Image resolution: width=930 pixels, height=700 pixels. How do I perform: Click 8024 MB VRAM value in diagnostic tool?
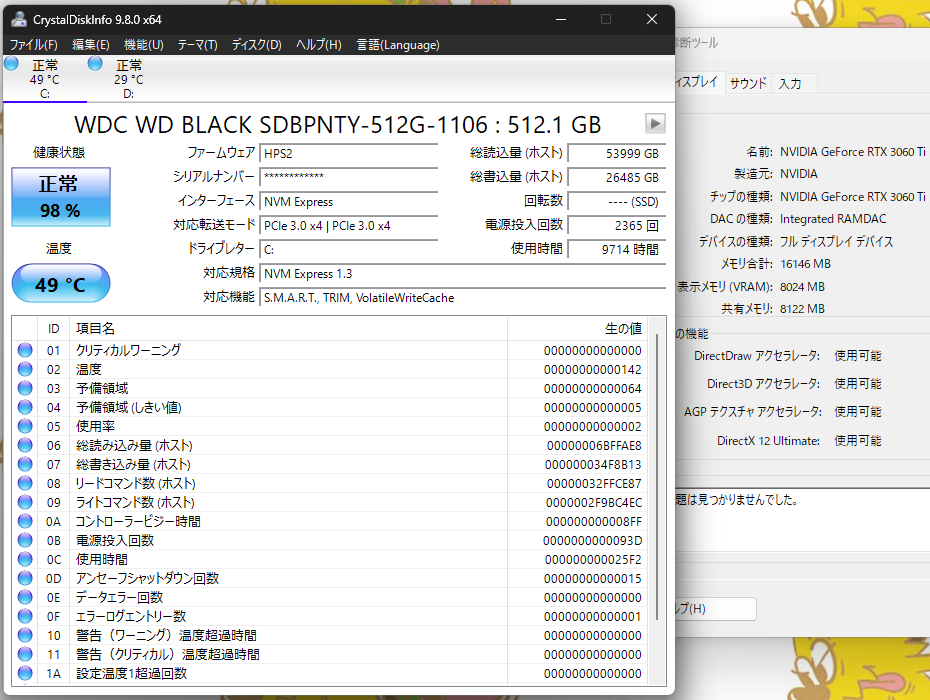802,287
